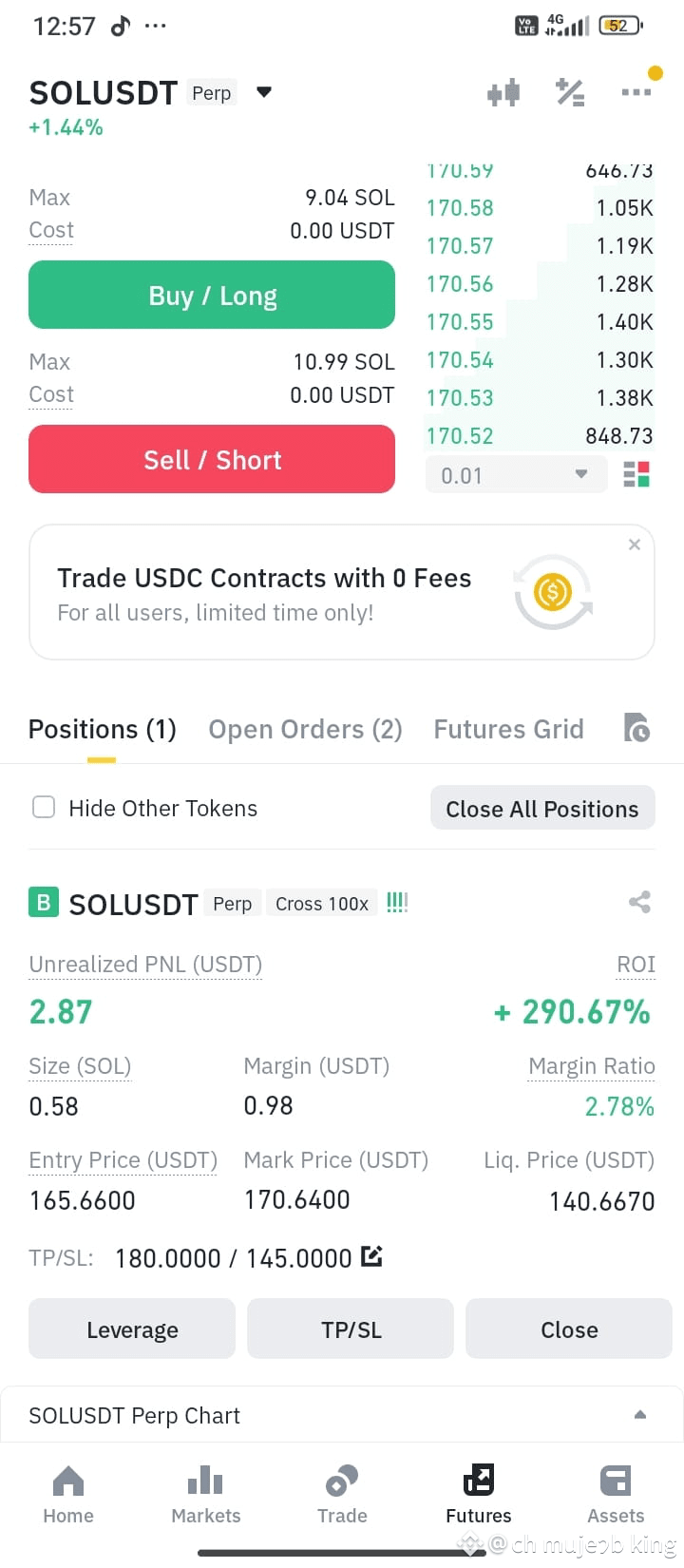Tap the Close All Positions button
This screenshot has width=684, height=1568.
click(x=542, y=808)
